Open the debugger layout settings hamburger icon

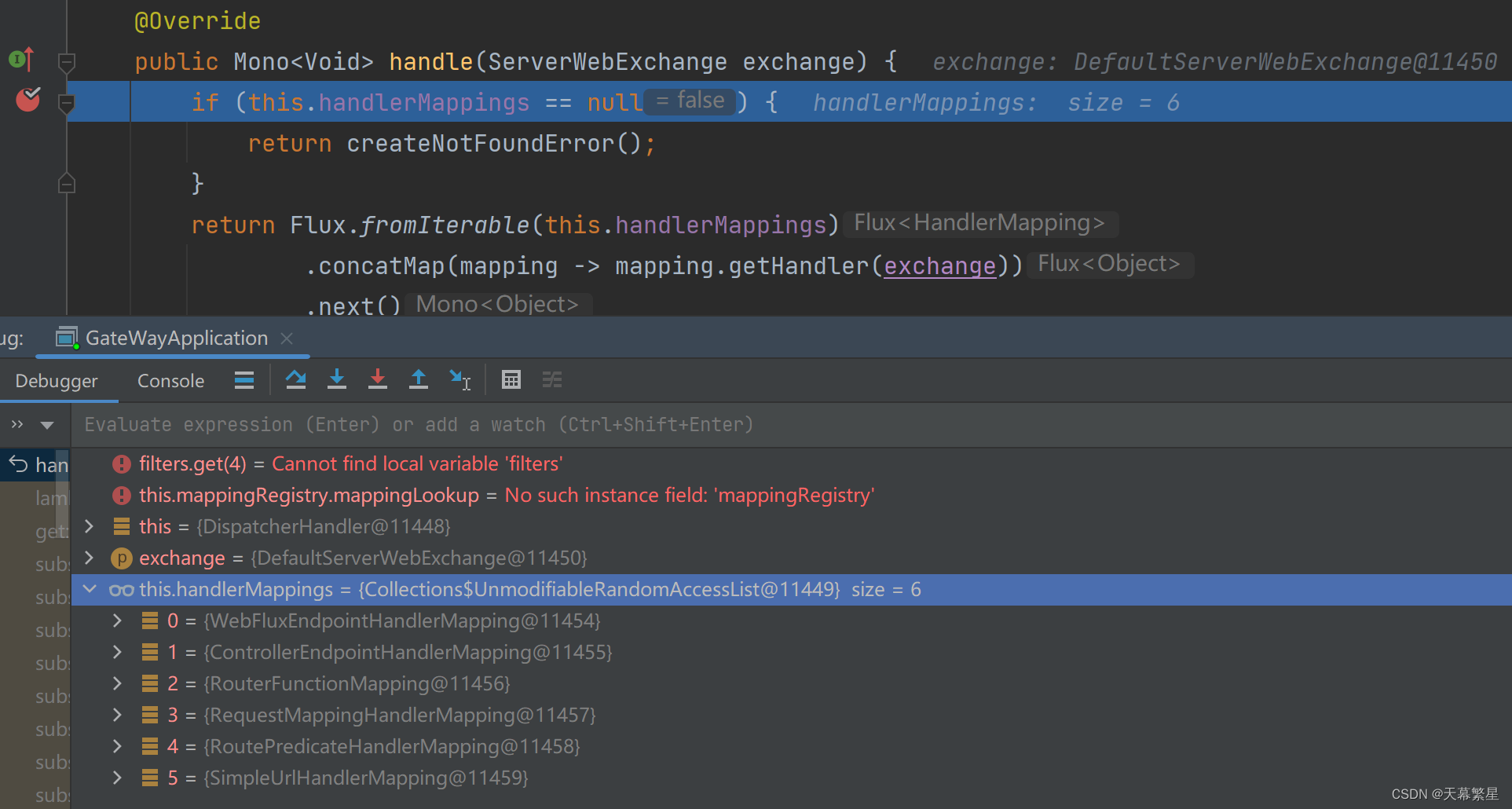tap(243, 379)
